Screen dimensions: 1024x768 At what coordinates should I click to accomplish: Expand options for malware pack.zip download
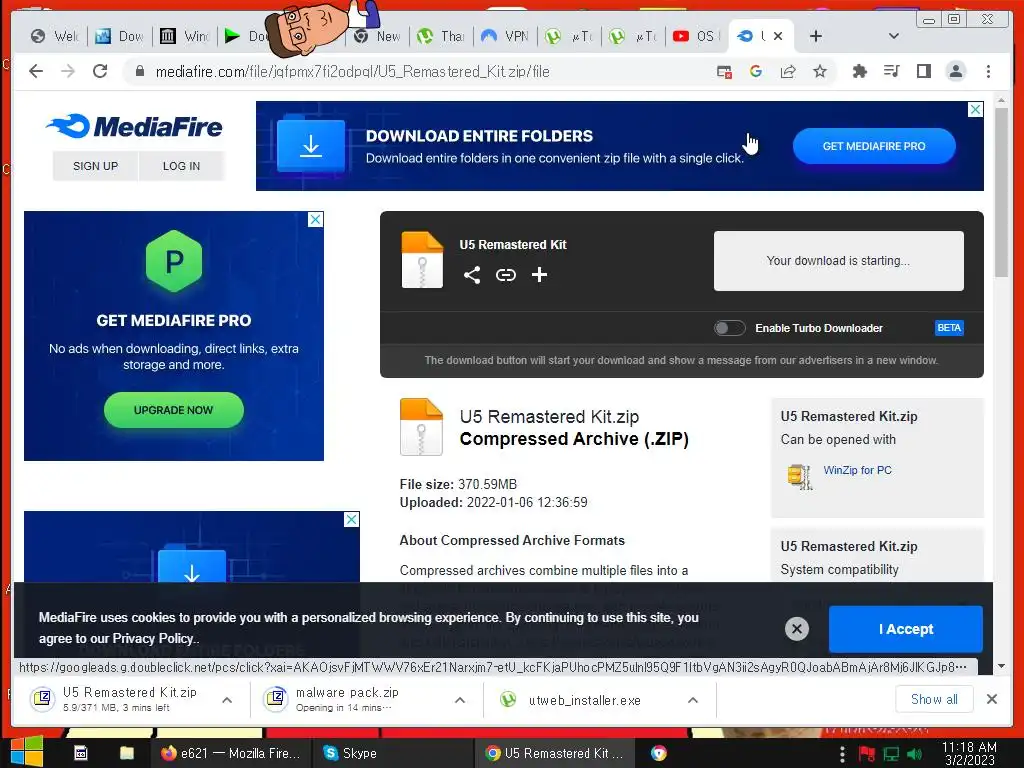click(x=460, y=700)
